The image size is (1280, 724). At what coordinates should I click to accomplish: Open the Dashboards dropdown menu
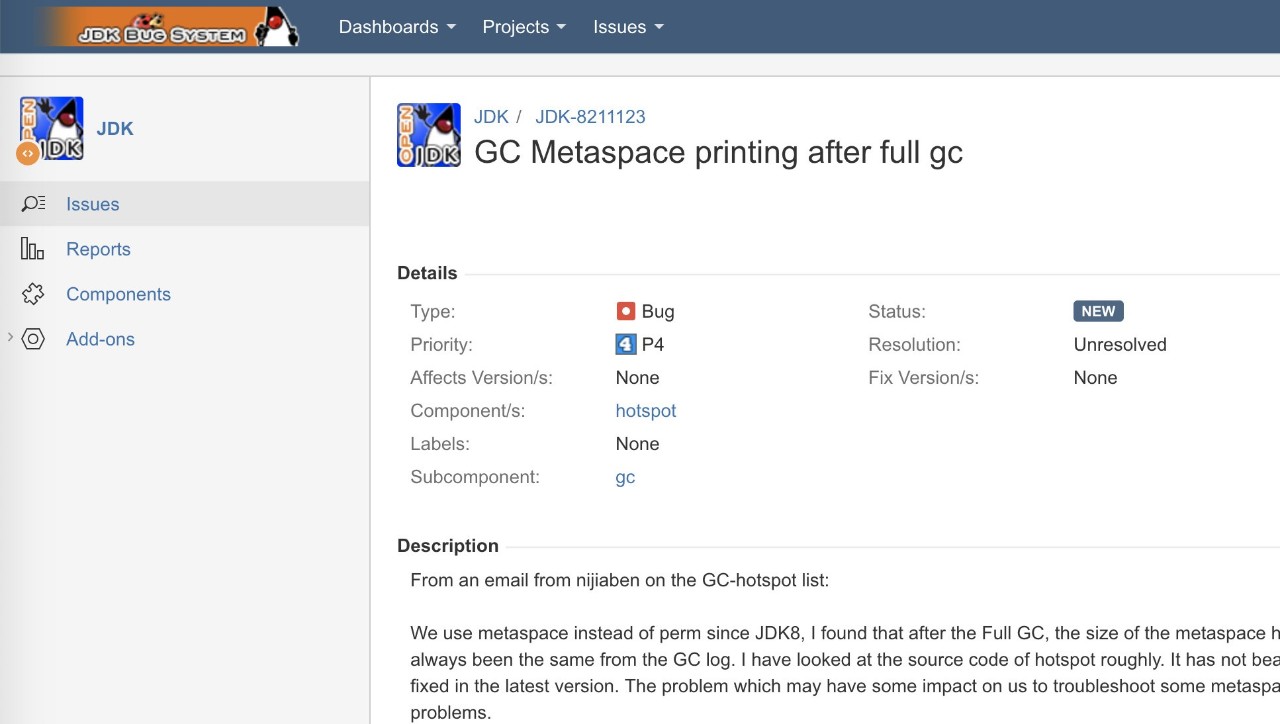397,27
